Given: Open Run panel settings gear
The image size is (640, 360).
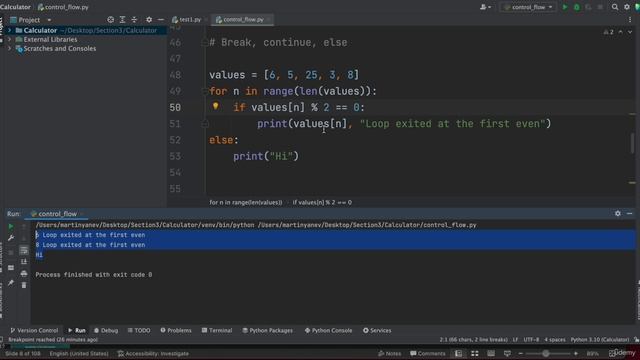Looking at the screenshot, I should [618, 213].
